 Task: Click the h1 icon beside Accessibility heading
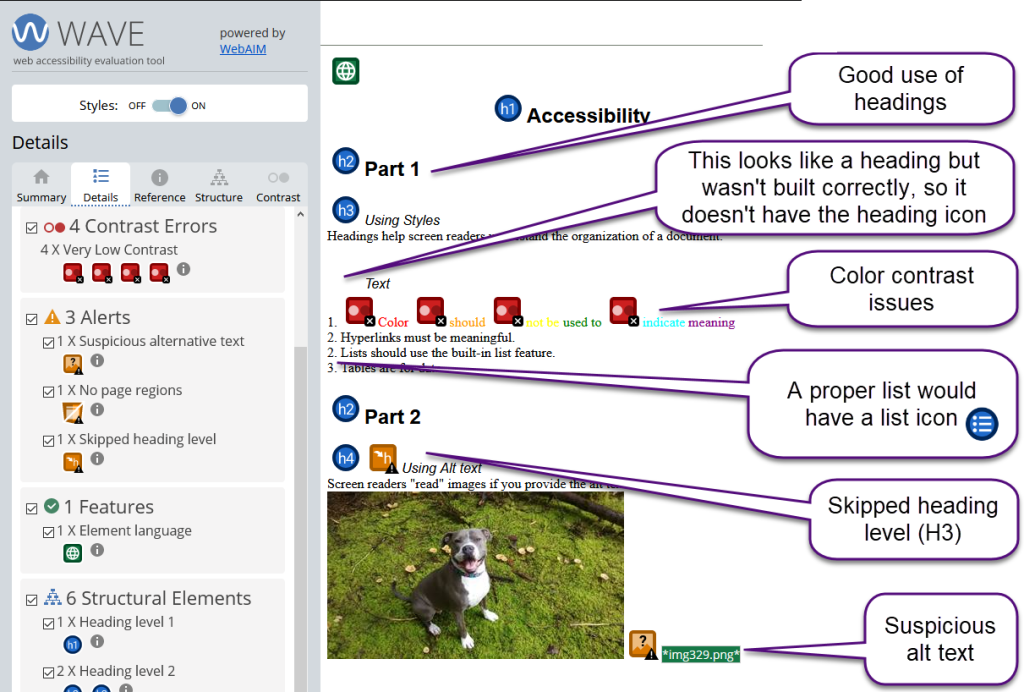point(508,109)
